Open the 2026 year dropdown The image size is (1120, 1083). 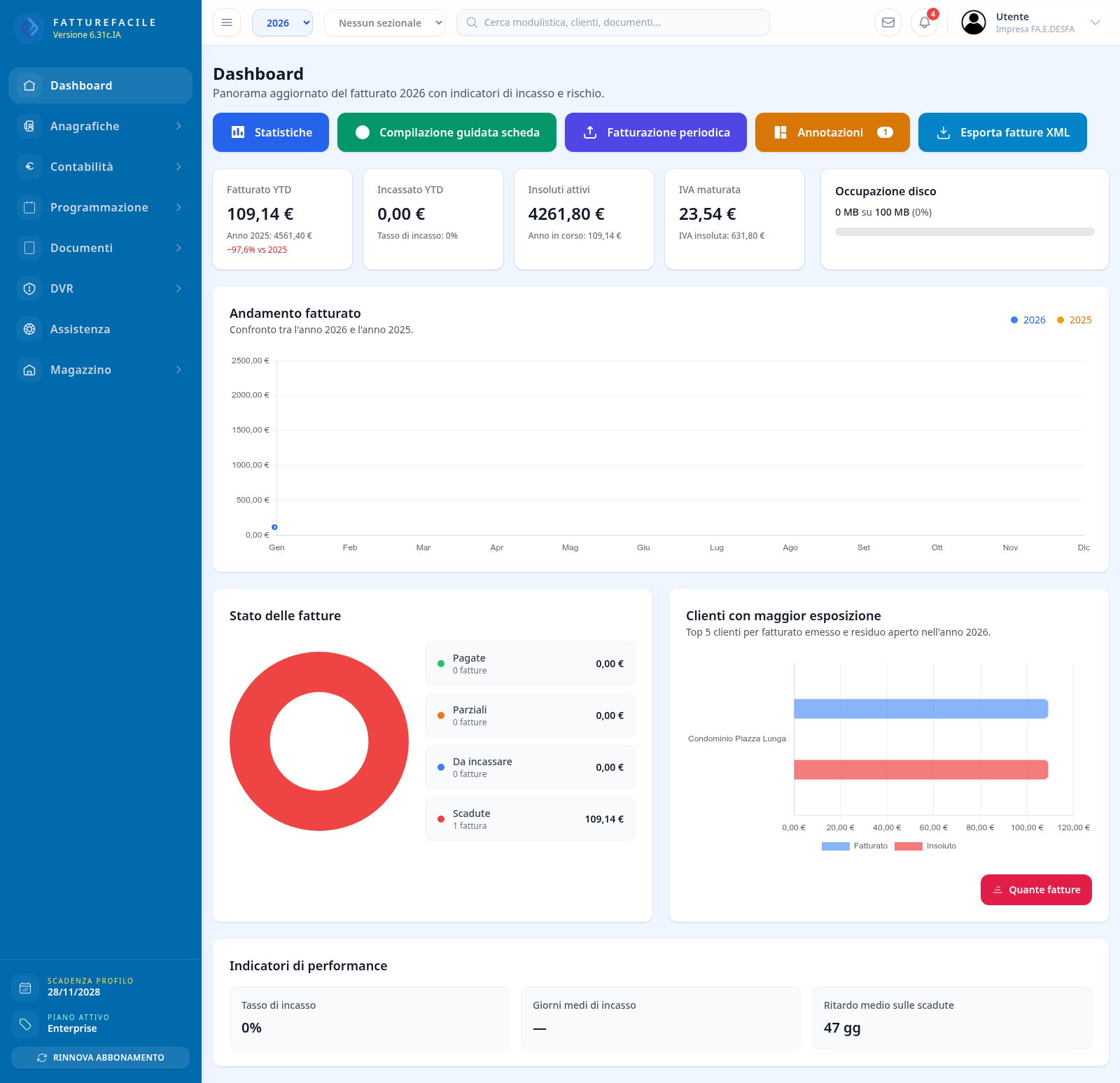point(282,22)
